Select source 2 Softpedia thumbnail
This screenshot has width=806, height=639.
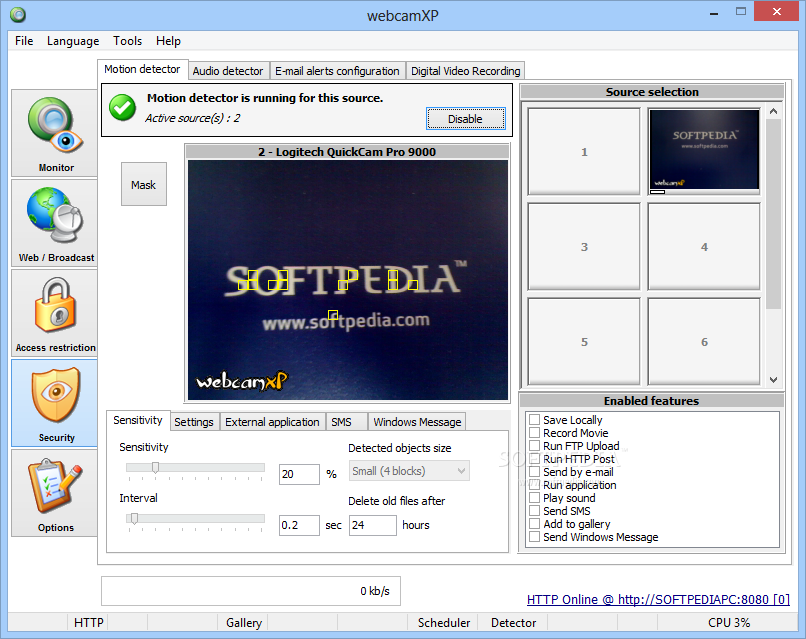coord(704,151)
